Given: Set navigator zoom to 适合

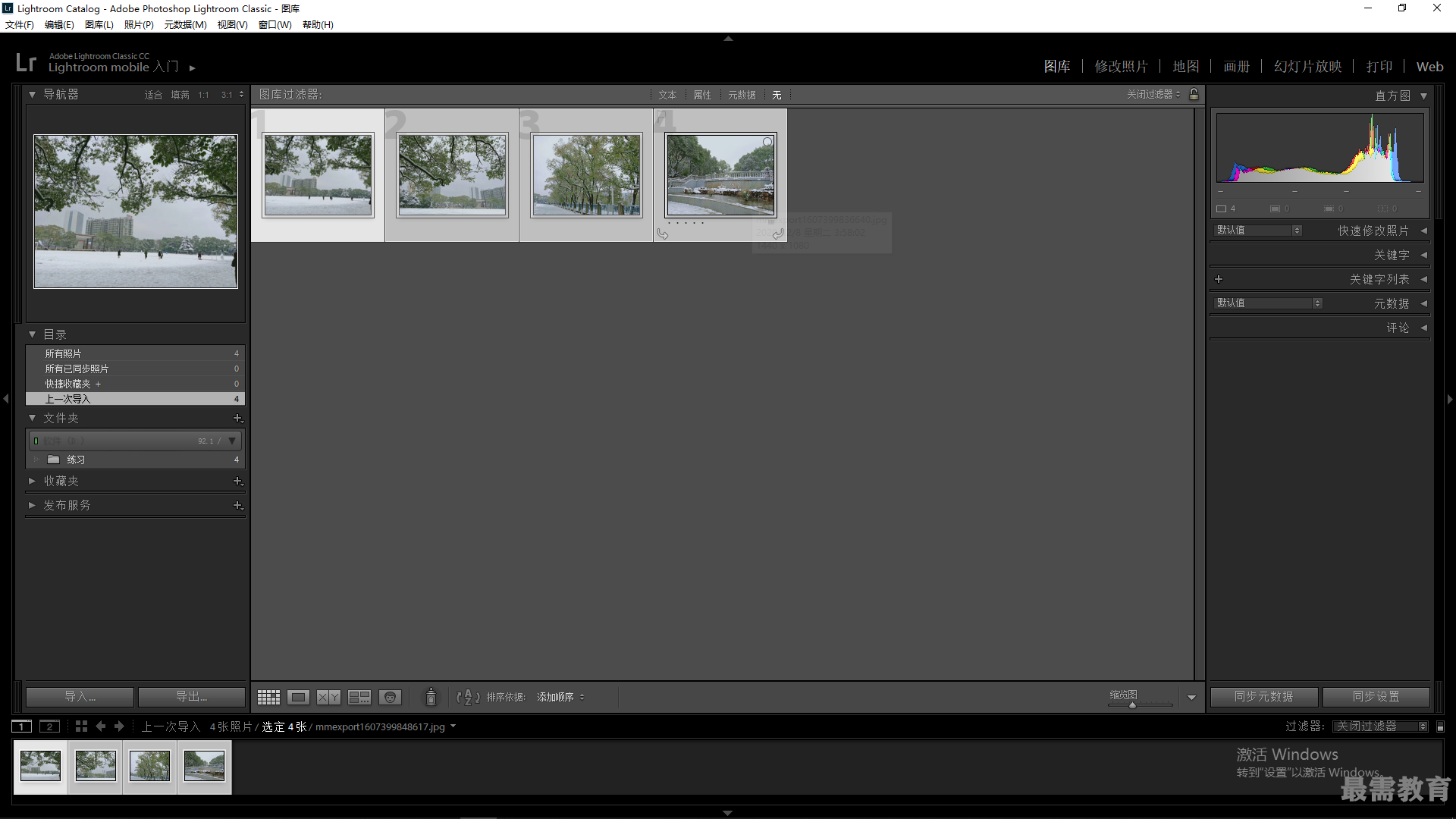Looking at the screenshot, I should pyautogui.click(x=153, y=95).
